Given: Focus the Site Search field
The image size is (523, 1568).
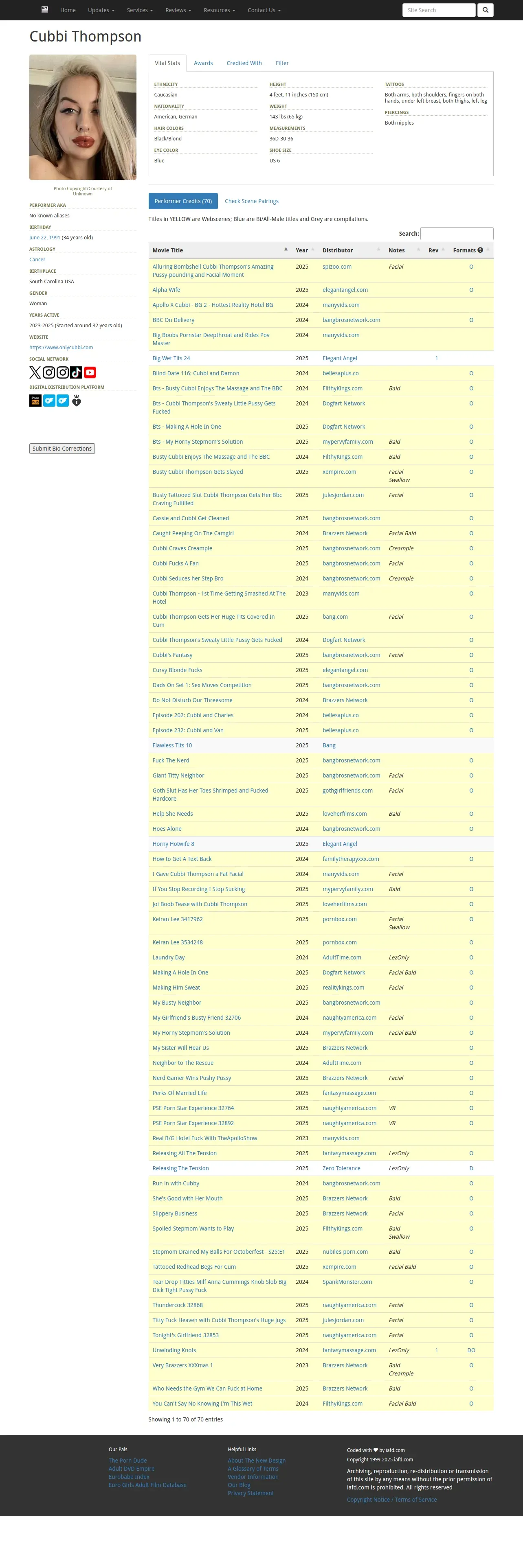Looking at the screenshot, I should (x=439, y=10).
